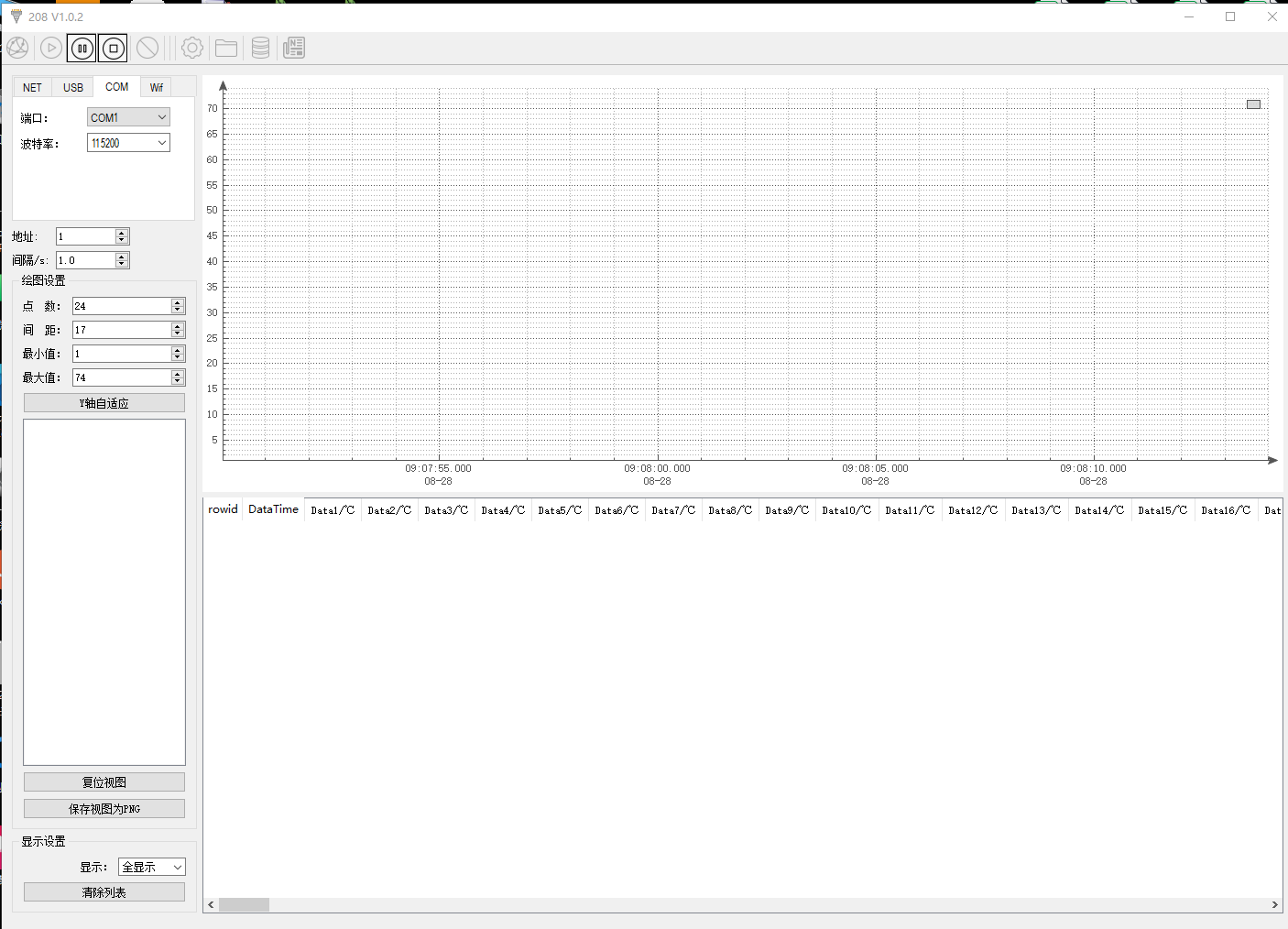Switch to the NET tab

click(32, 88)
